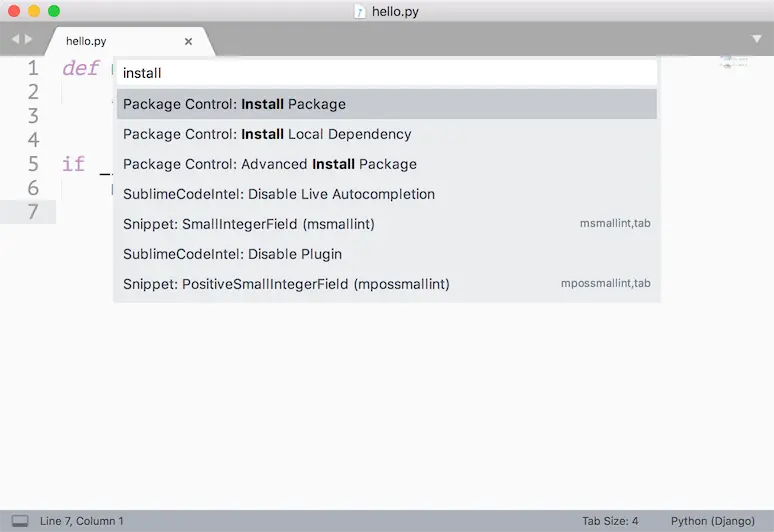Click the Line 7, Column 1 status text
The height and width of the screenshot is (532, 774).
(x=82, y=521)
